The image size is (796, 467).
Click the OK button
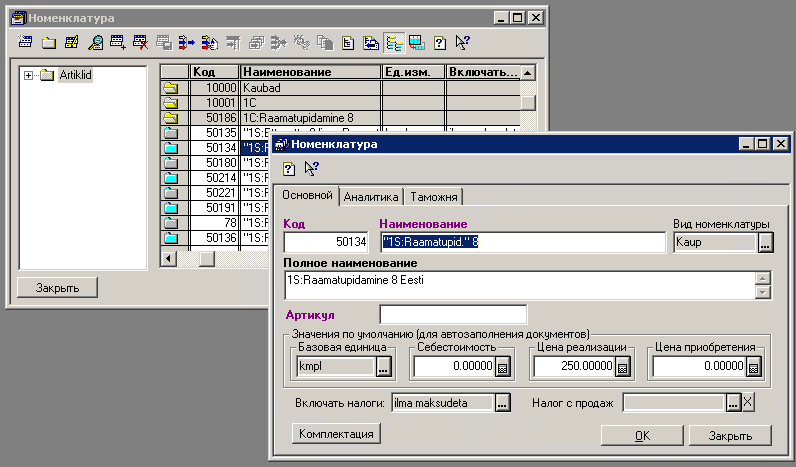pyautogui.click(x=642, y=436)
